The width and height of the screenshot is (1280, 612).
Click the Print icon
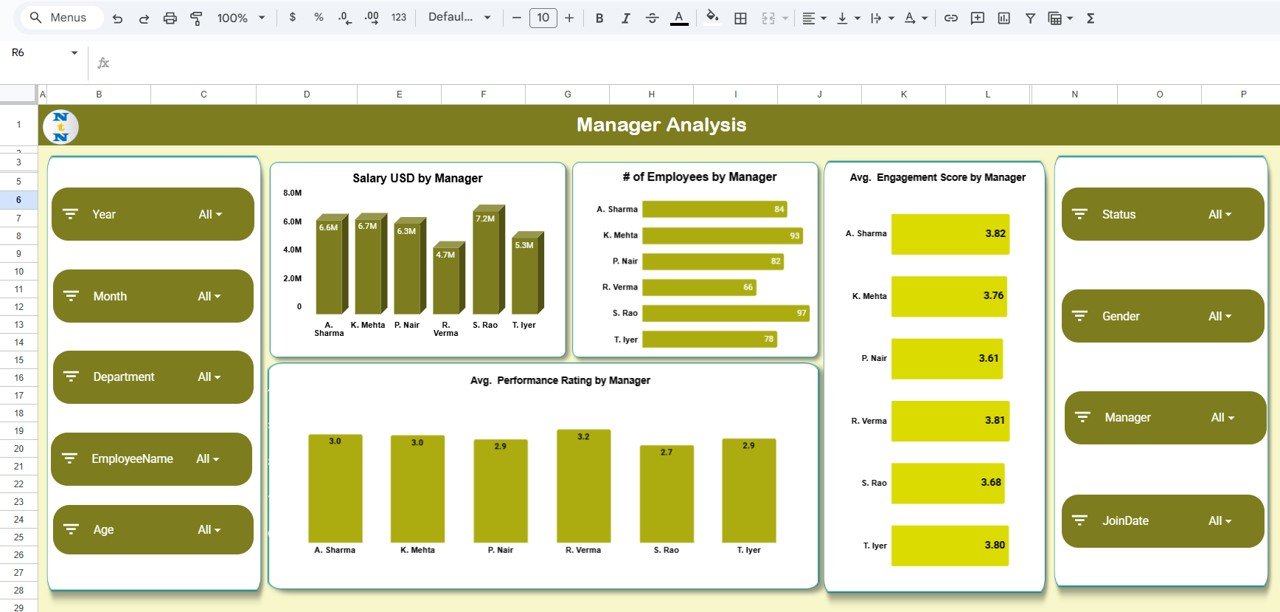coord(168,18)
